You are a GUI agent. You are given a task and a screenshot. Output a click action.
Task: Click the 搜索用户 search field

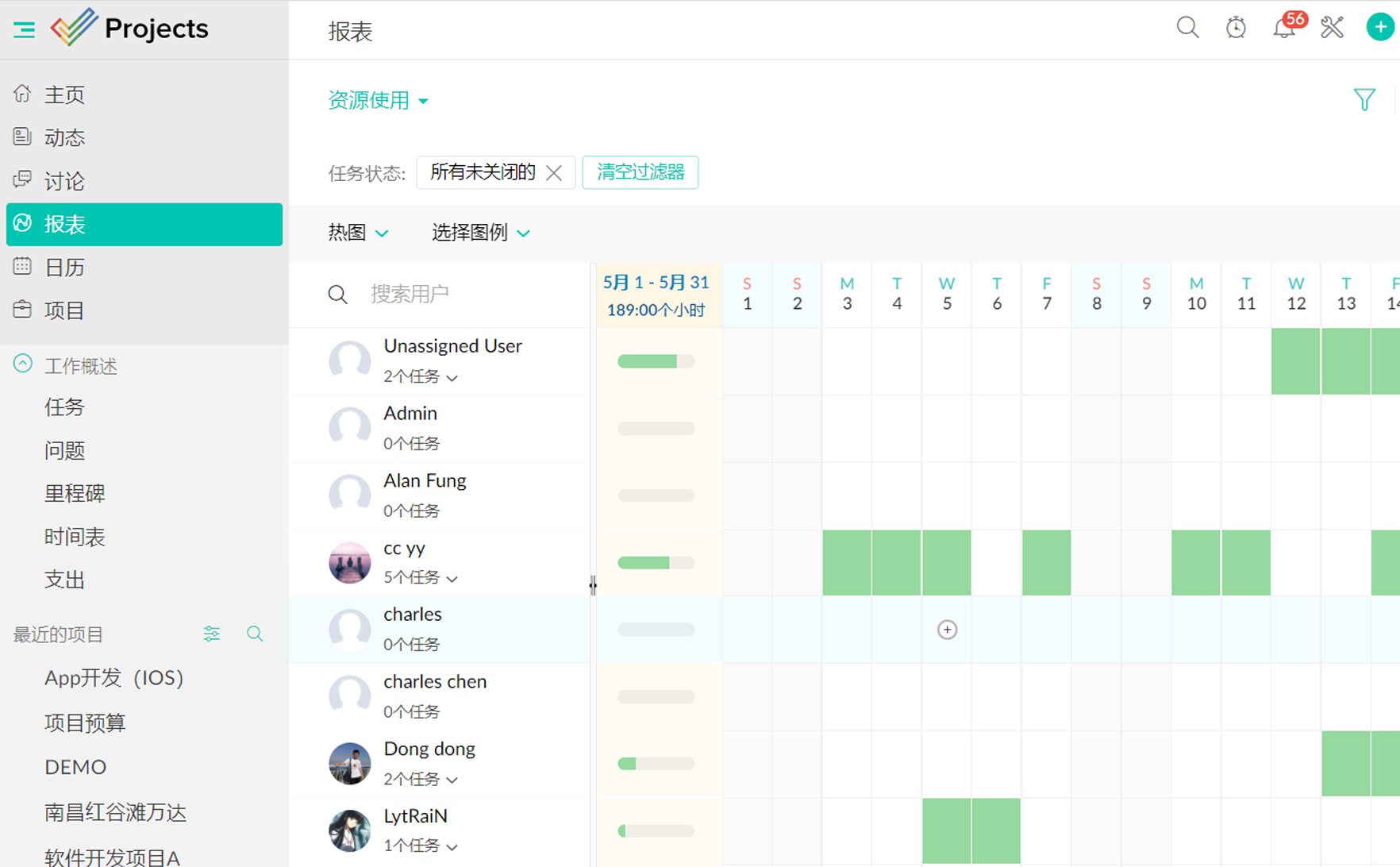pyautogui.click(x=468, y=294)
